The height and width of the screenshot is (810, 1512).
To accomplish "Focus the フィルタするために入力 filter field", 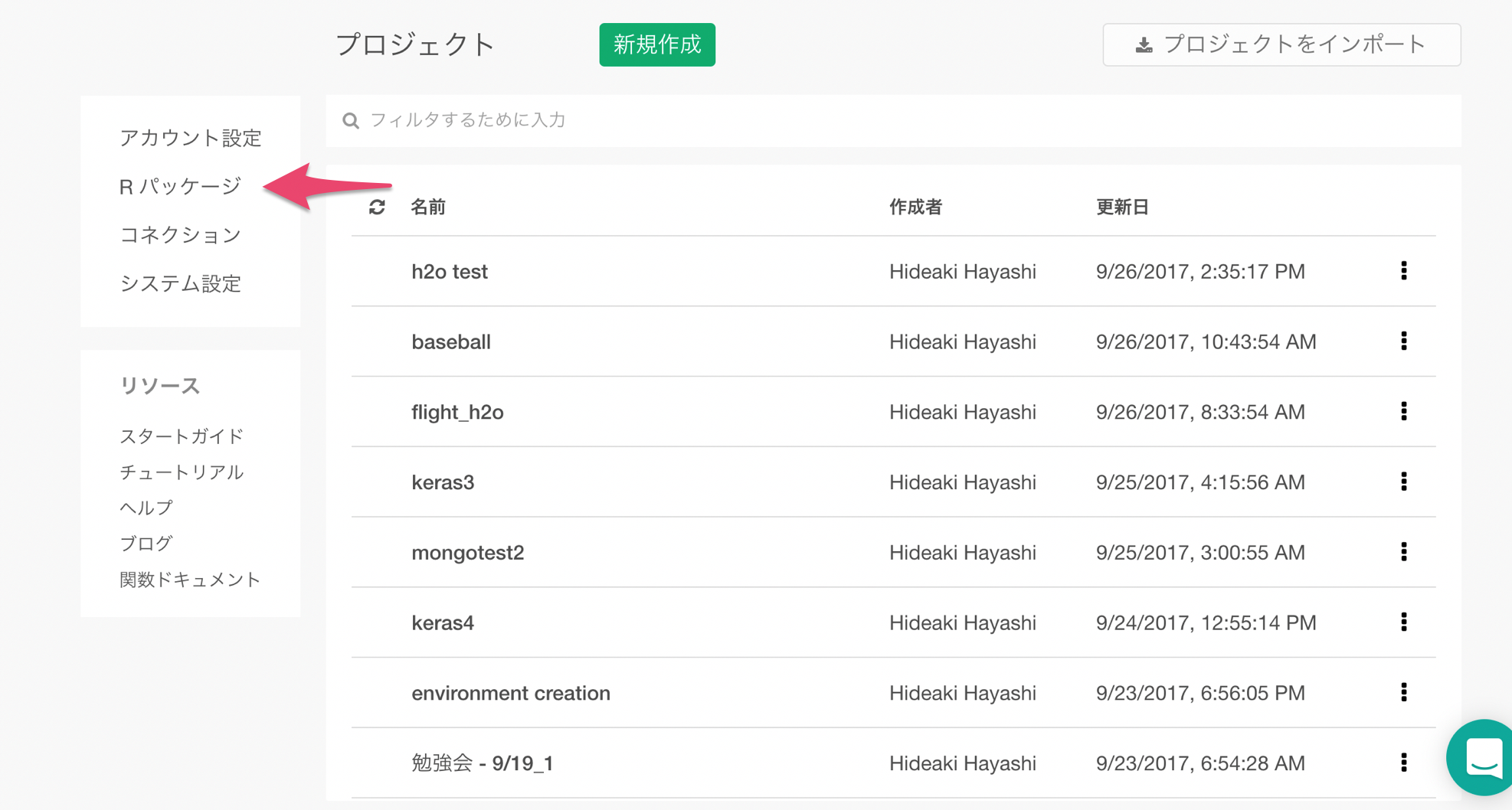I will click(x=893, y=120).
